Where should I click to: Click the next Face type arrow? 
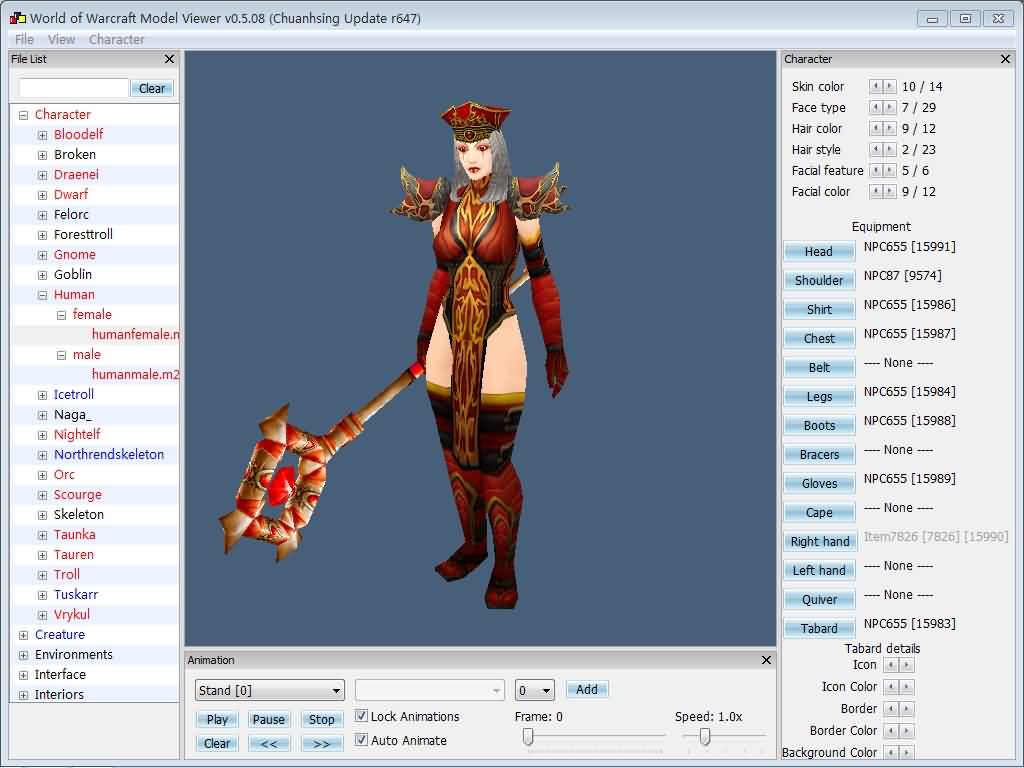[889, 107]
